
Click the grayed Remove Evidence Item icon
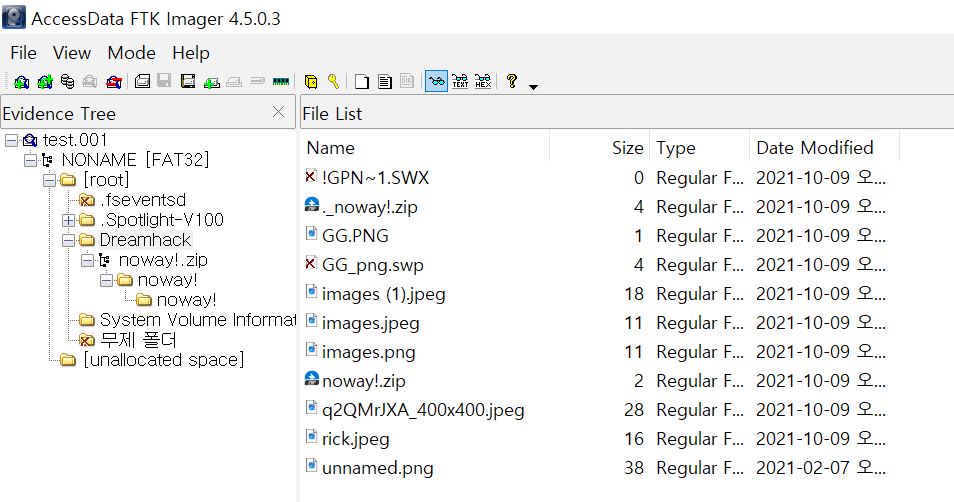coord(90,82)
